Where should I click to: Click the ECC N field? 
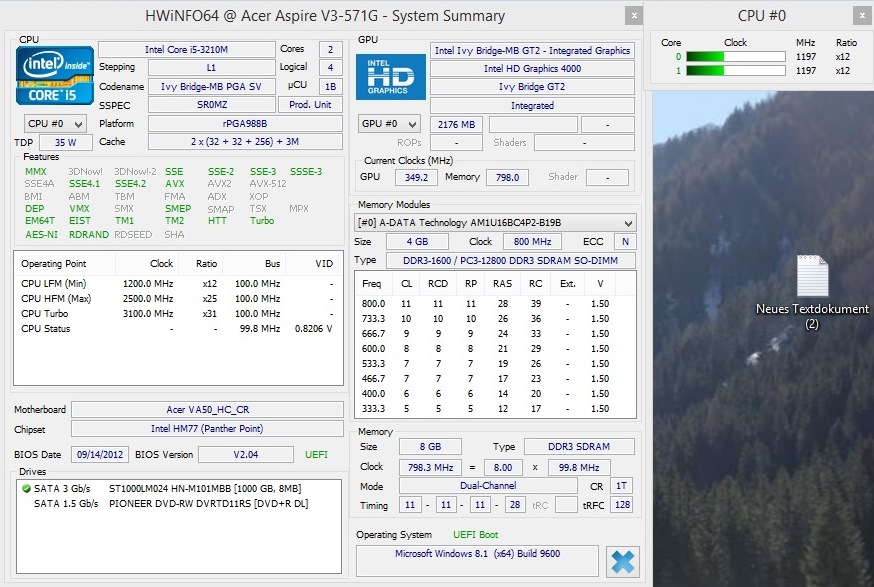point(625,242)
